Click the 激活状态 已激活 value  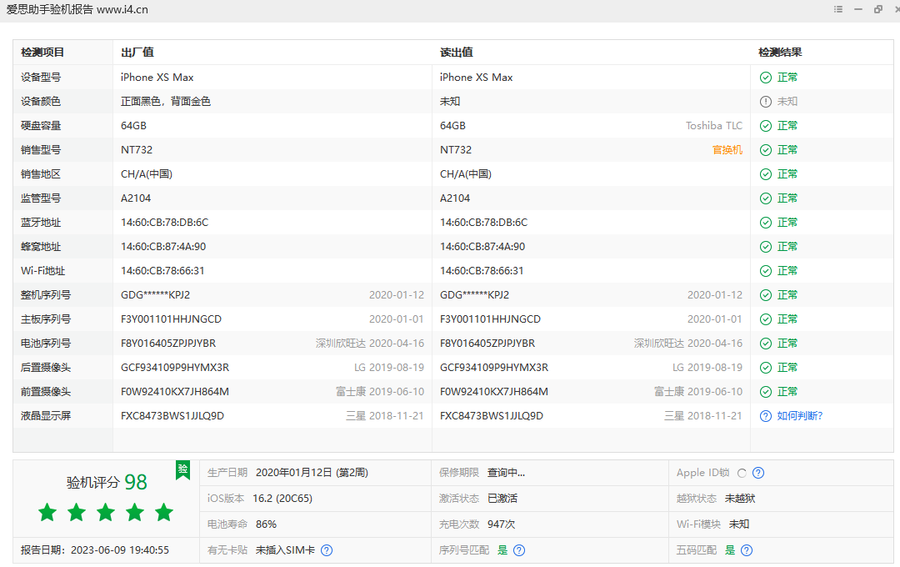pyautogui.click(x=502, y=499)
